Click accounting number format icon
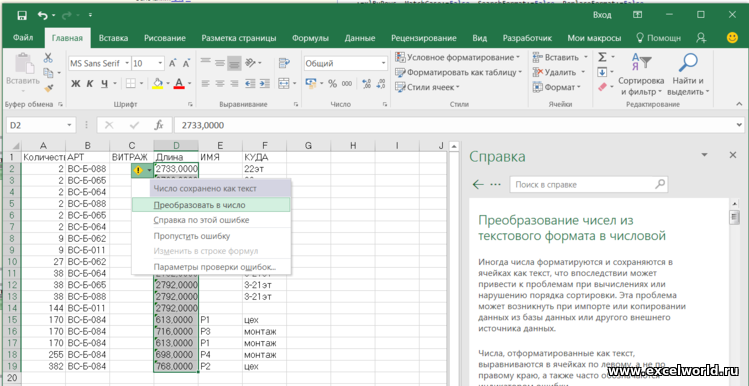The image size is (749, 386). (x=310, y=84)
